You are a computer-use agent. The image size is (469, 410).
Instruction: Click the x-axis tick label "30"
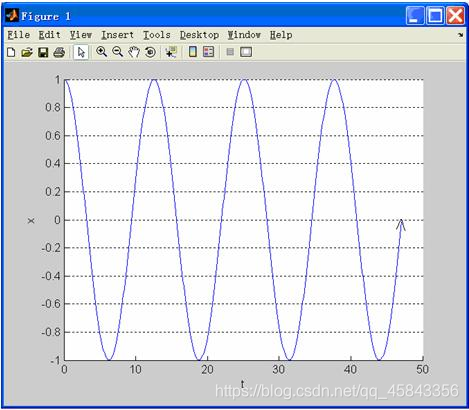pos(279,369)
